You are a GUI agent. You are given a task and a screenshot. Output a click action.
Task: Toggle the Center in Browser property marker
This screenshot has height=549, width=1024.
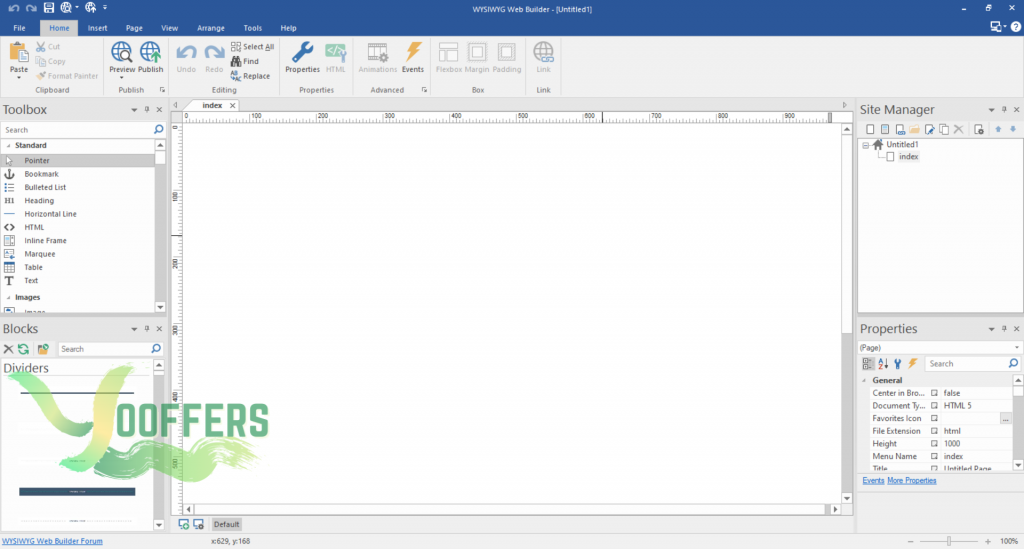pyautogui.click(x=934, y=393)
